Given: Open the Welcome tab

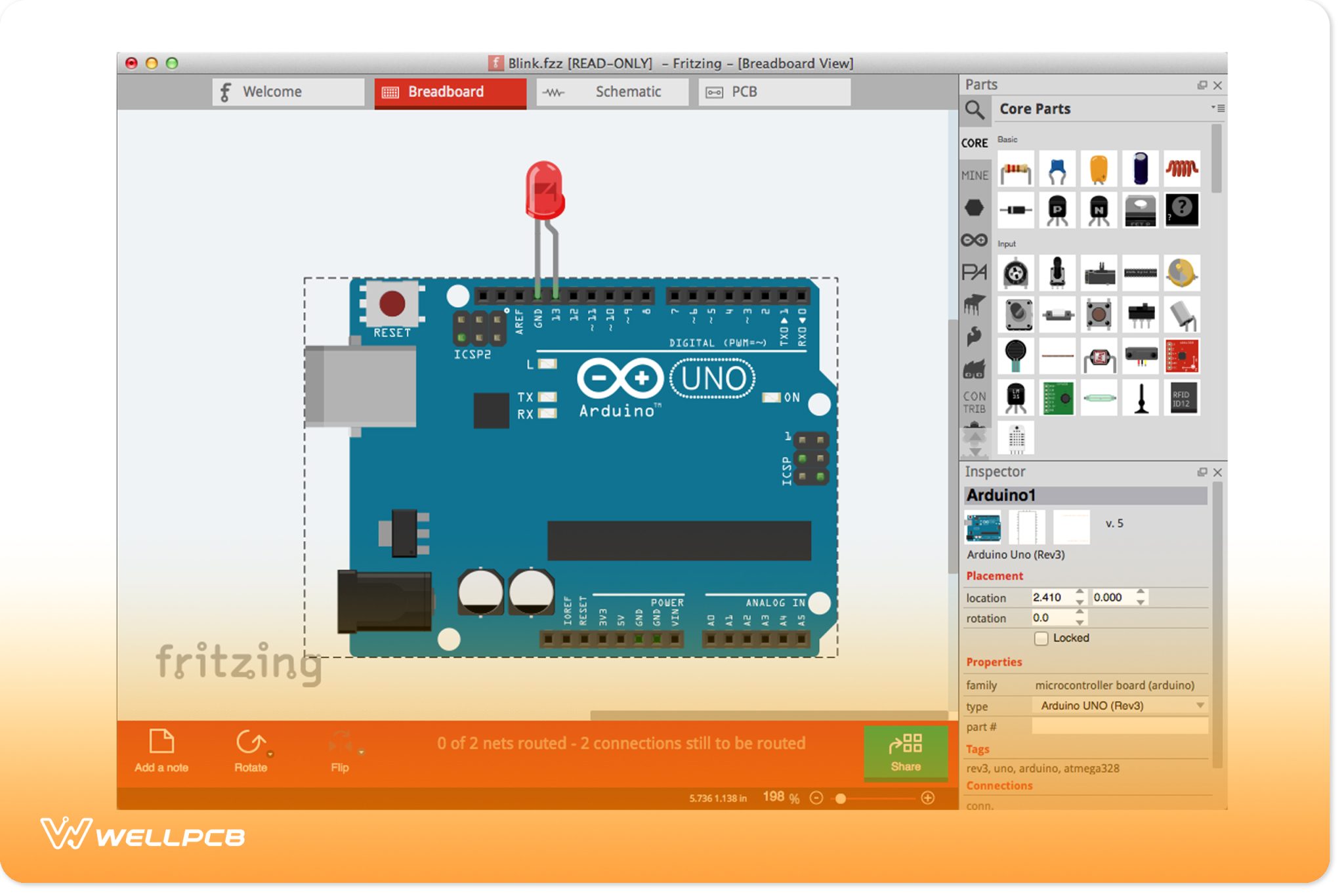Looking at the screenshot, I should pyautogui.click(x=288, y=92).
